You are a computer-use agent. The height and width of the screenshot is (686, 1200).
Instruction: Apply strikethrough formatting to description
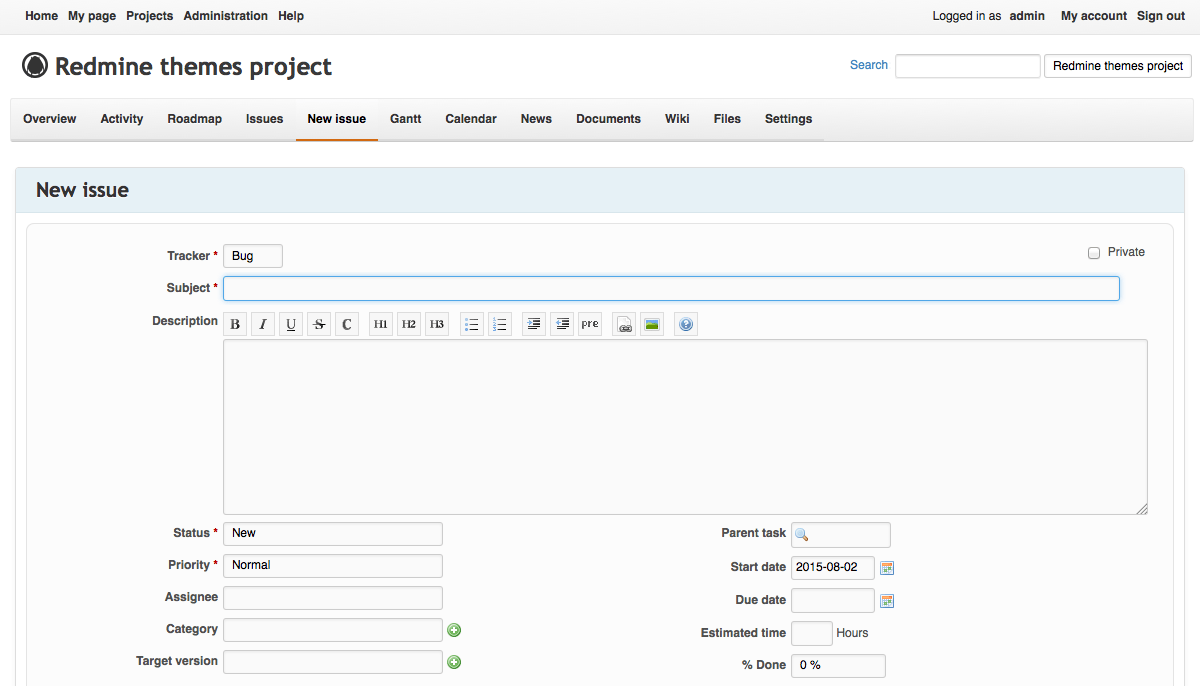coord(319,324)
